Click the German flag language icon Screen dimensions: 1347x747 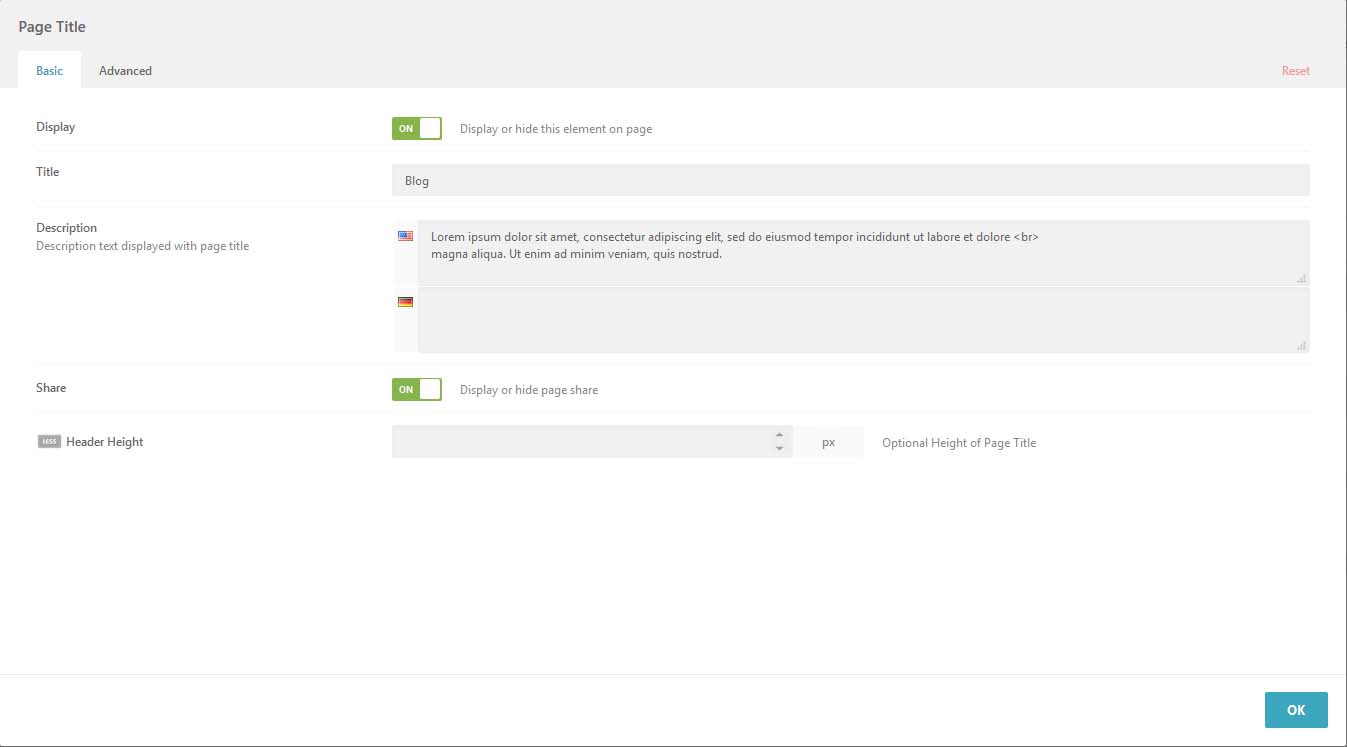pos(405,302)
